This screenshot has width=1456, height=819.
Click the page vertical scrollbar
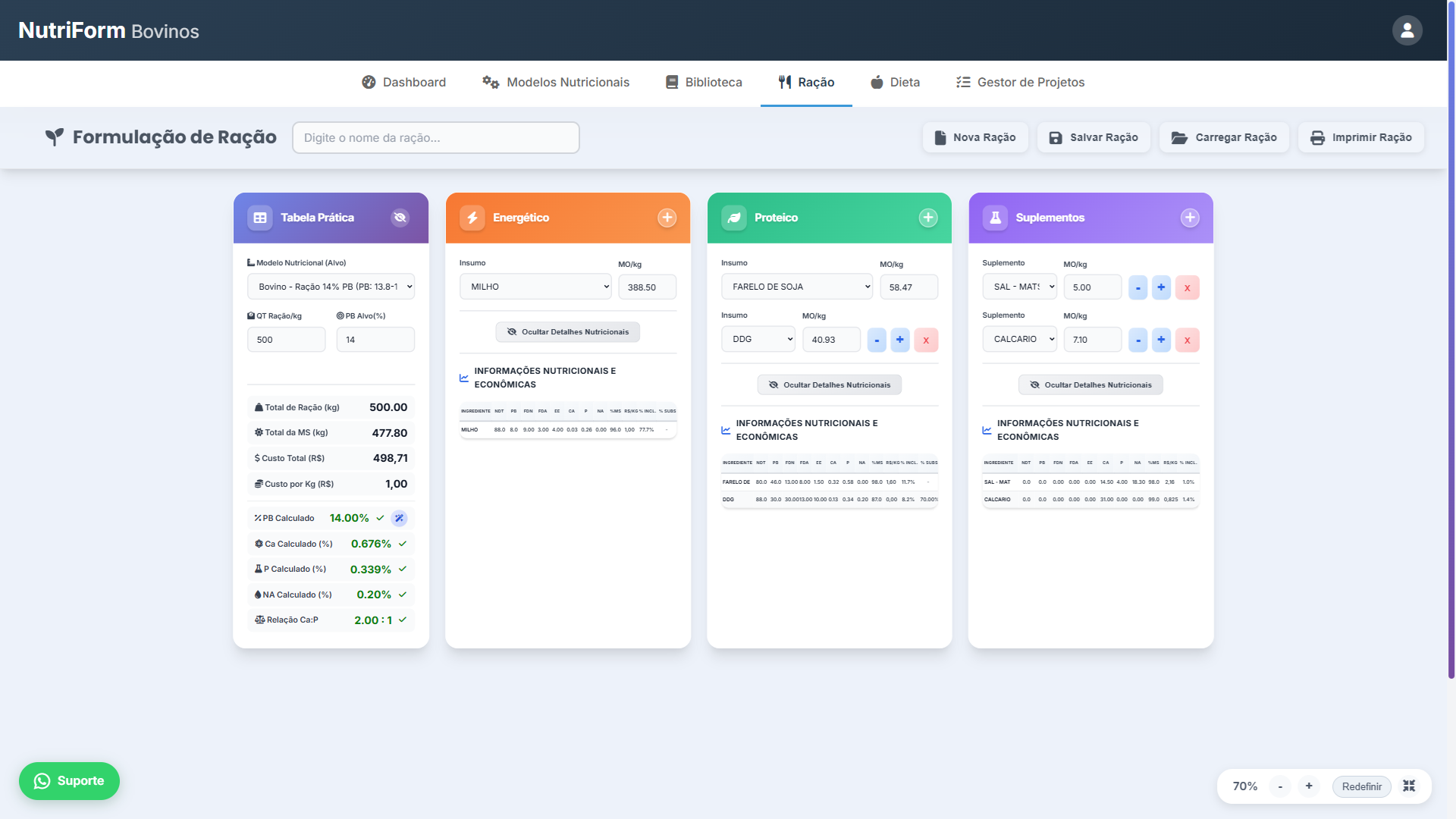click(1451, 341)
